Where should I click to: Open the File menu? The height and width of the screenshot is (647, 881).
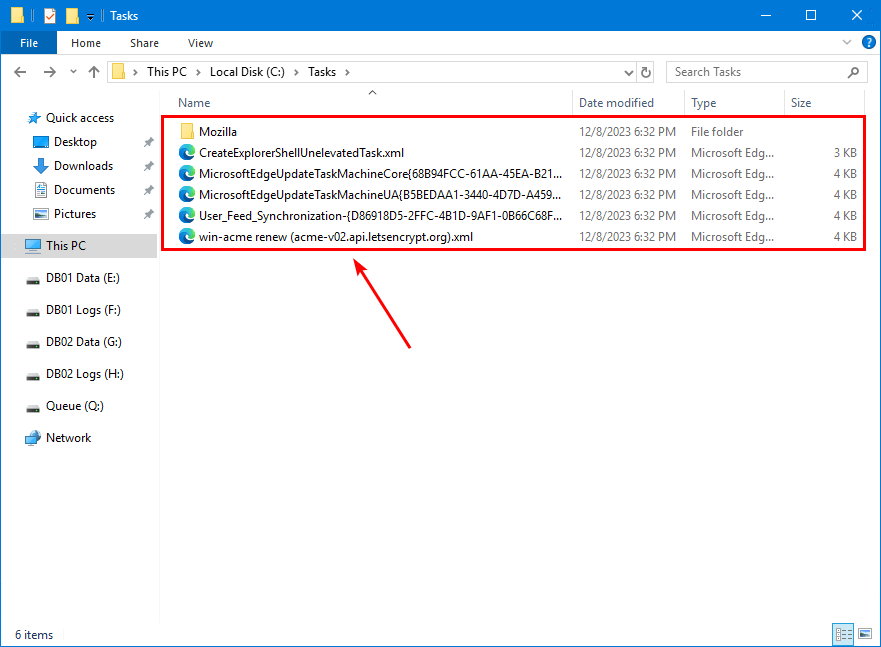pyautogui.click(x=29, y=43)
